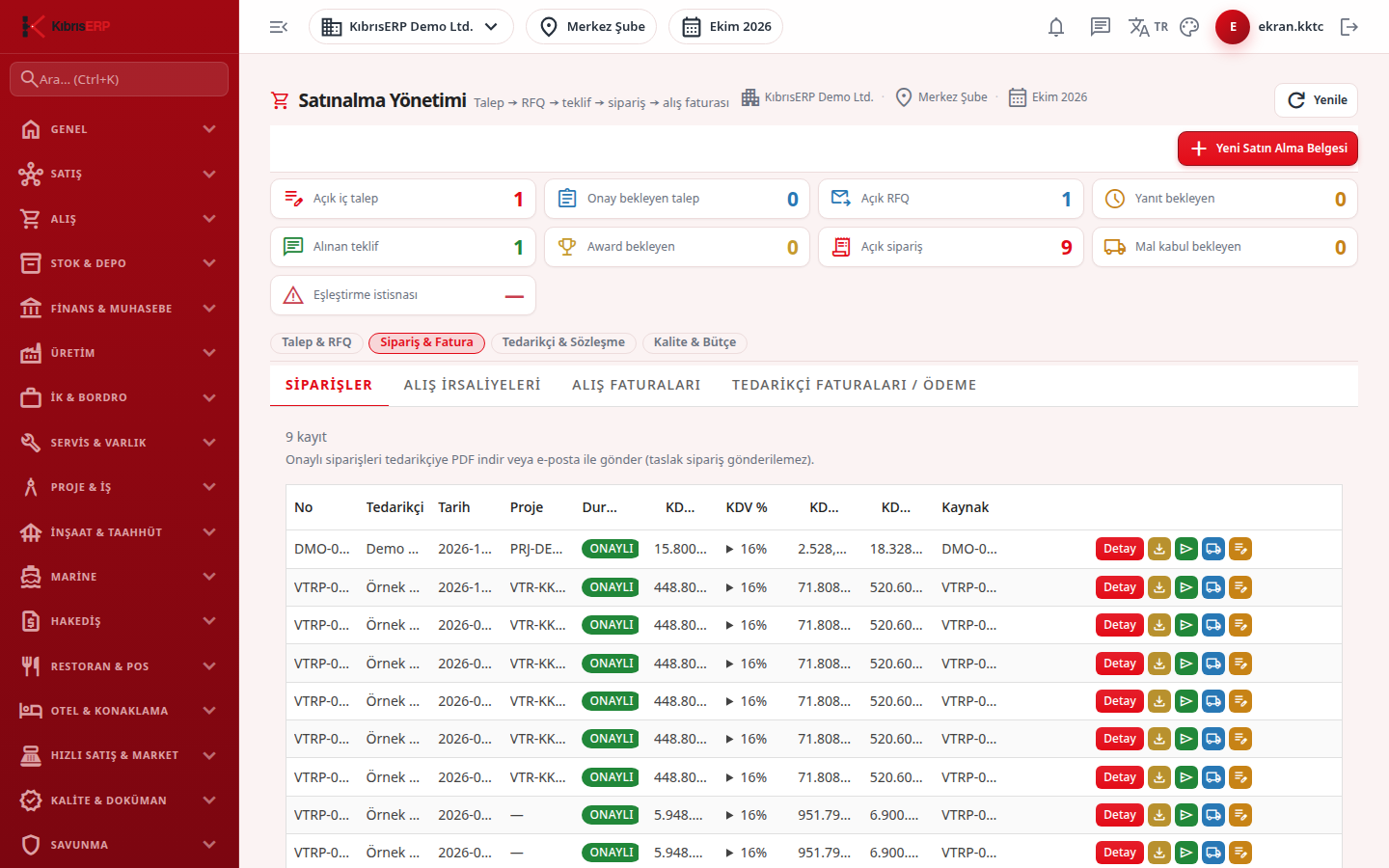1389x868 pixels.
Task: Open the ekran.kktc user avatar
Action: tap(1233, 27)
